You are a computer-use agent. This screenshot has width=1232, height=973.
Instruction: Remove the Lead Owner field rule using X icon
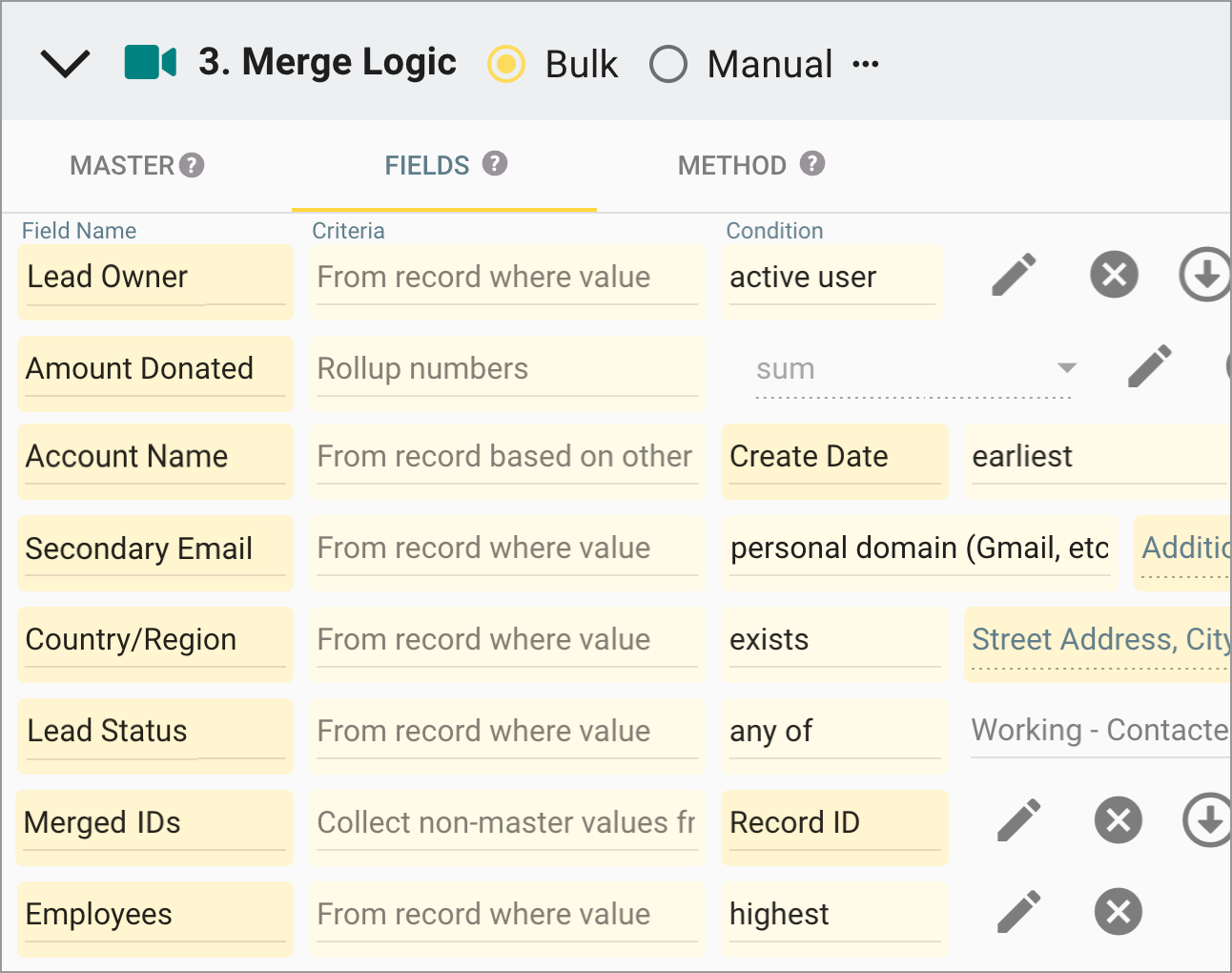[x=1114, y=274]
